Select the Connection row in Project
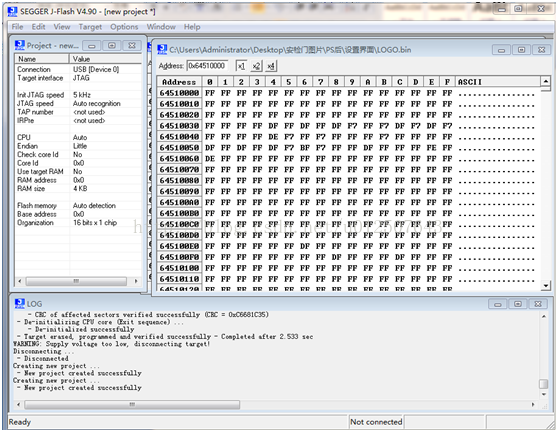The height and width of the screenshot is (432, 558). point(78,69)
